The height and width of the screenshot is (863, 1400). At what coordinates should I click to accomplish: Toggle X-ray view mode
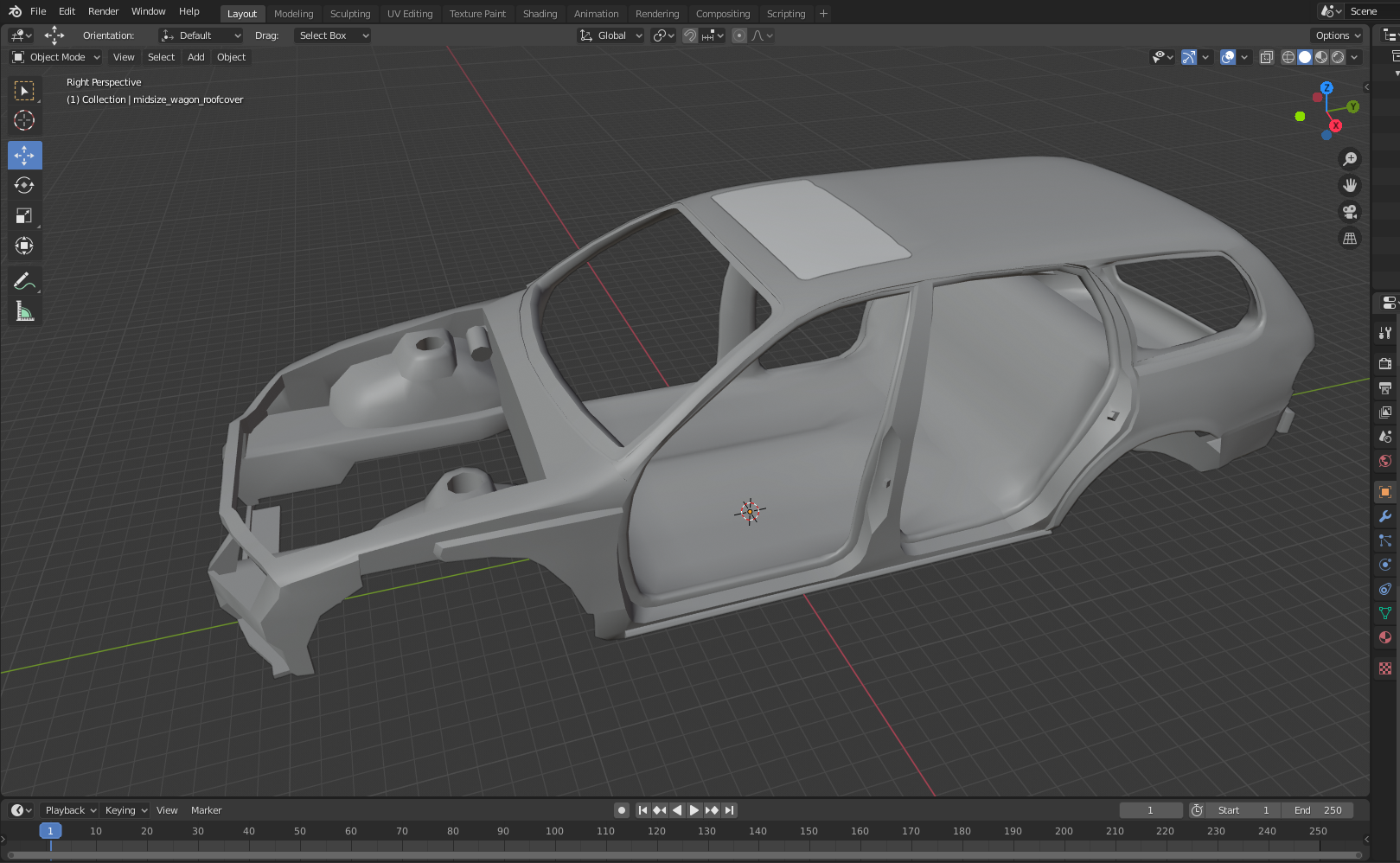point(1266,57)
